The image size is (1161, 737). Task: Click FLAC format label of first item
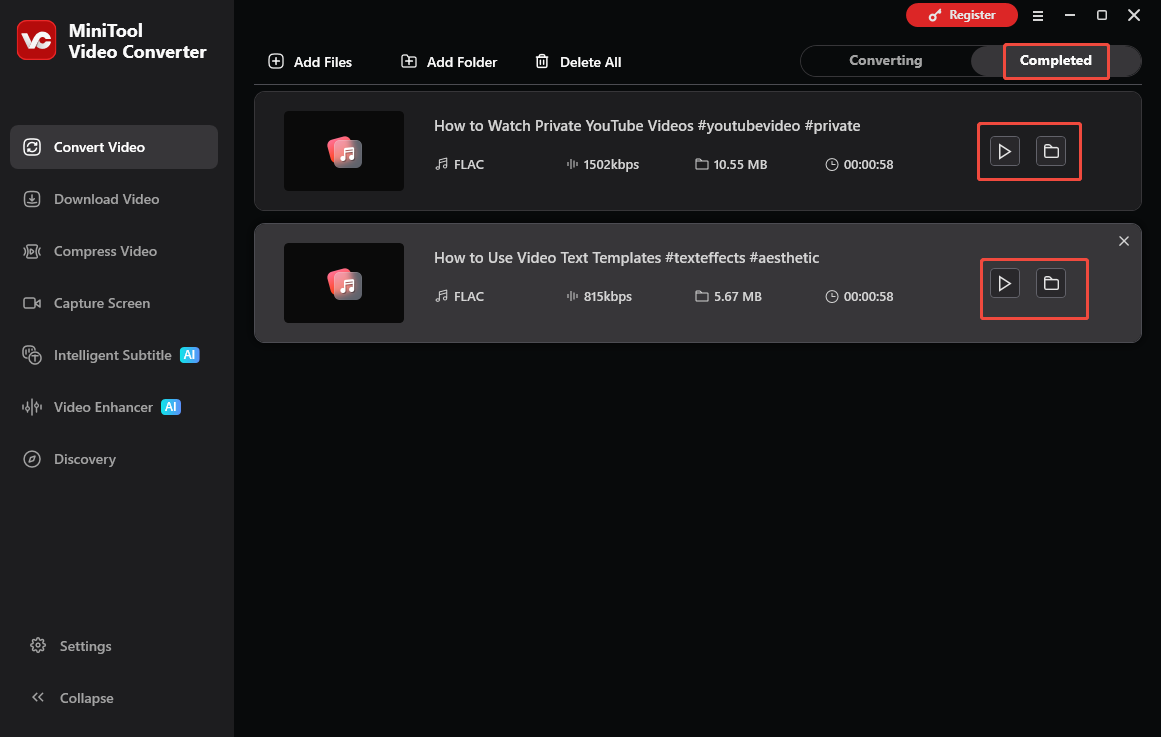pyautogui.click(x=469, y=164)
